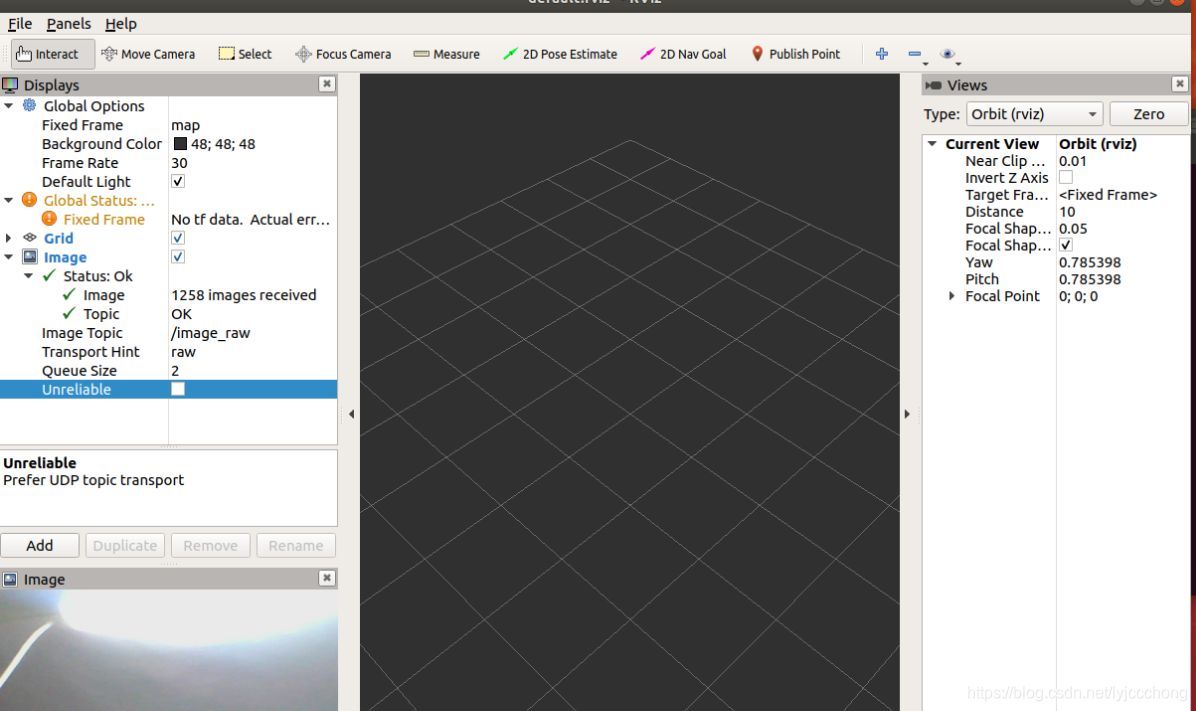Image resolution: width=1196 pixels, height=711 pixels.
Task: Click the Yaw value 0.785398
Action: 1089,262
